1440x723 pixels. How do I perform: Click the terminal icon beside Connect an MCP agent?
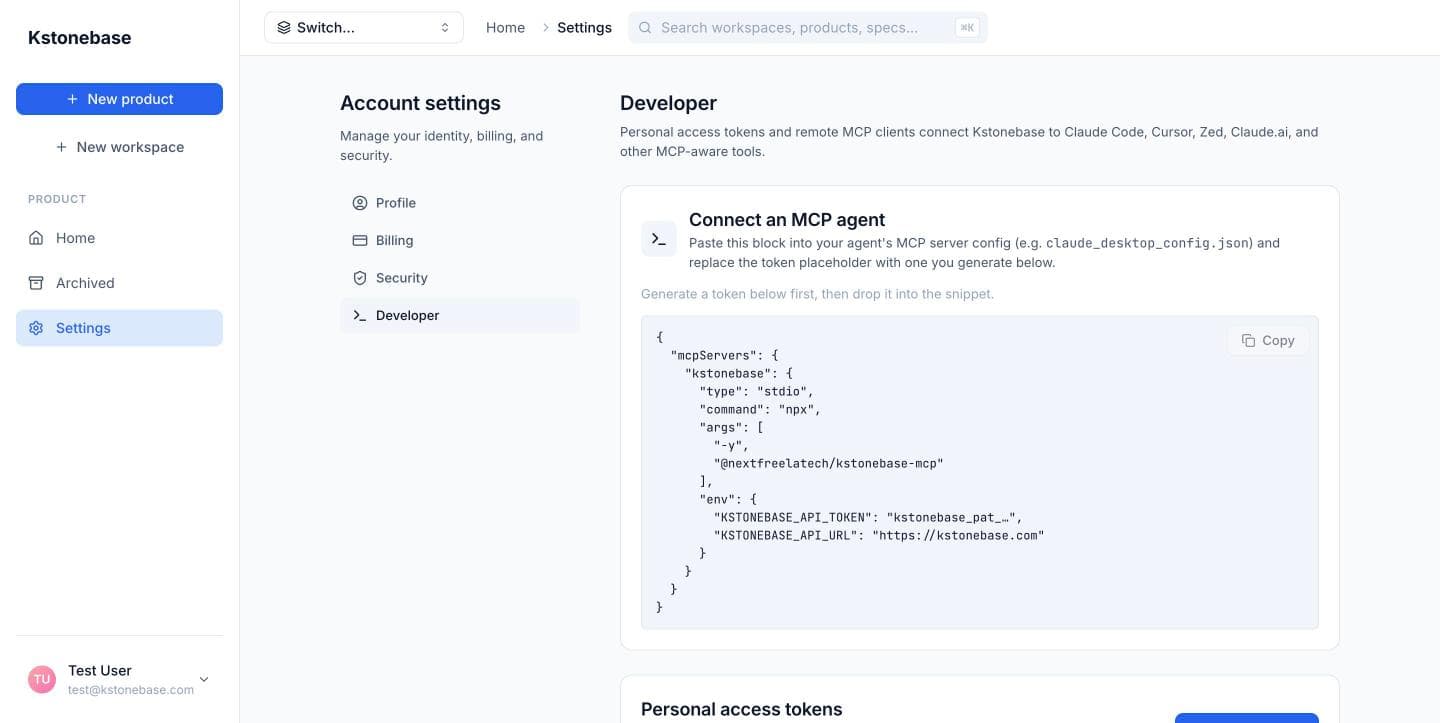[659, 239]
